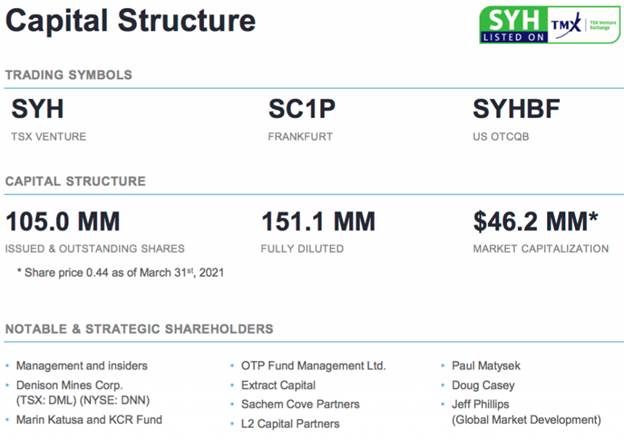Click the Capital Structure page title

pos(131,21)
